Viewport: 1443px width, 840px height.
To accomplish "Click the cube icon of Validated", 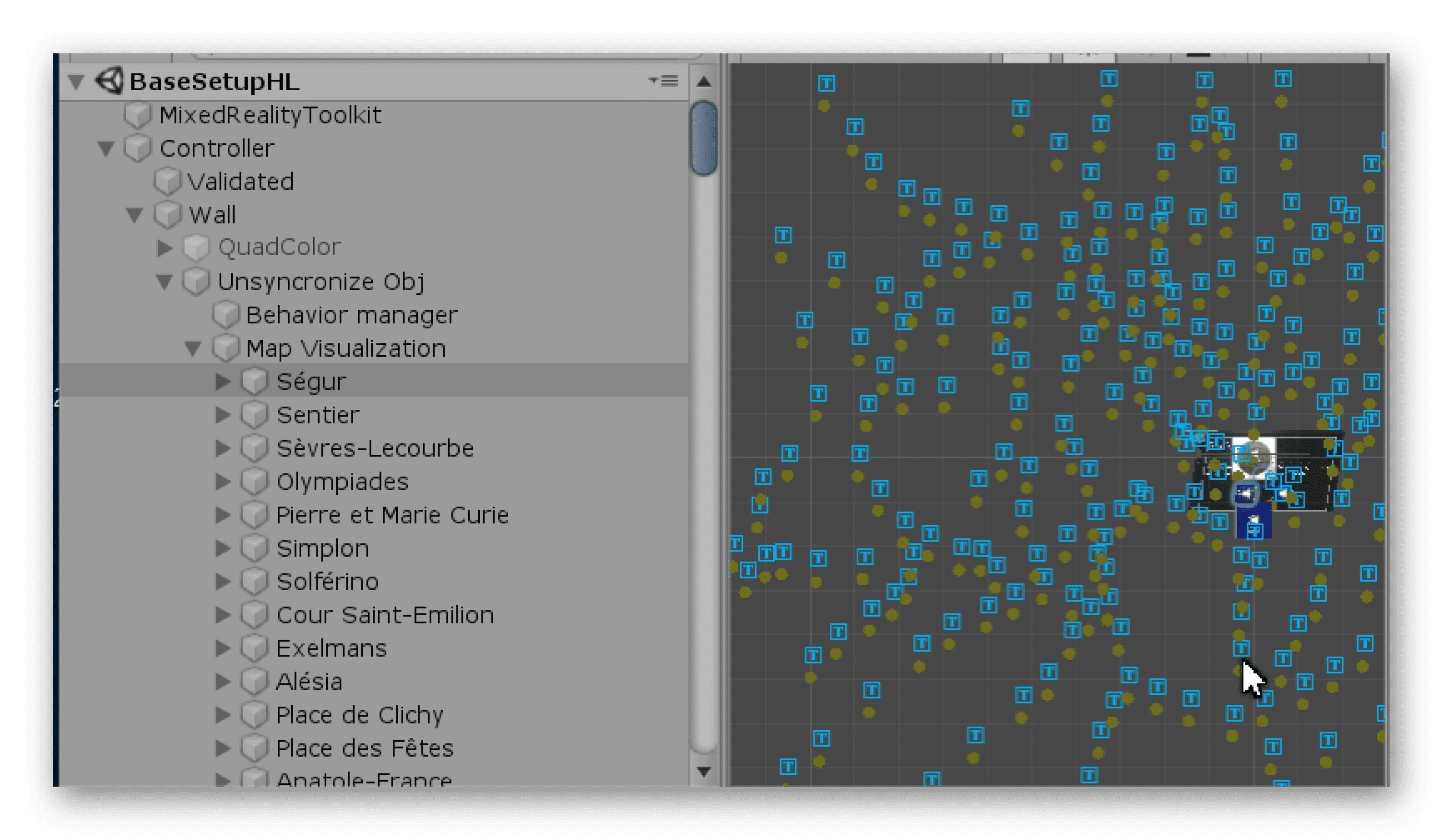I will point(168,181).
